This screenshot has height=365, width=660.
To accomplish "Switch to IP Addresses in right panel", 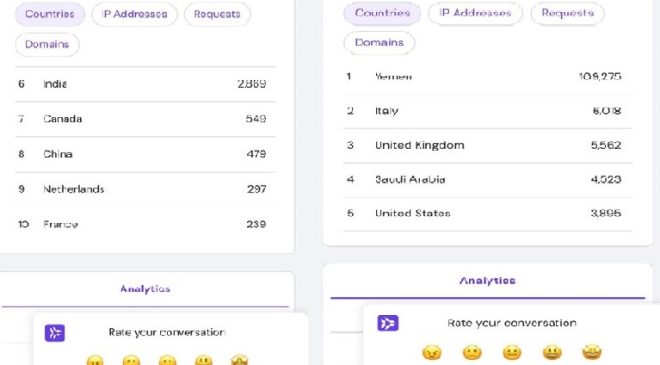I will [475, 13].
